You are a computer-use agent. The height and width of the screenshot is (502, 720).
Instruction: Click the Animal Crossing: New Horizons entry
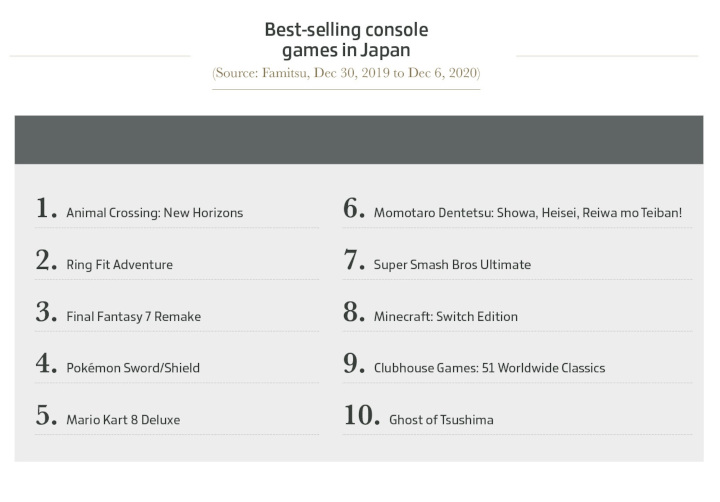(154, 213)
